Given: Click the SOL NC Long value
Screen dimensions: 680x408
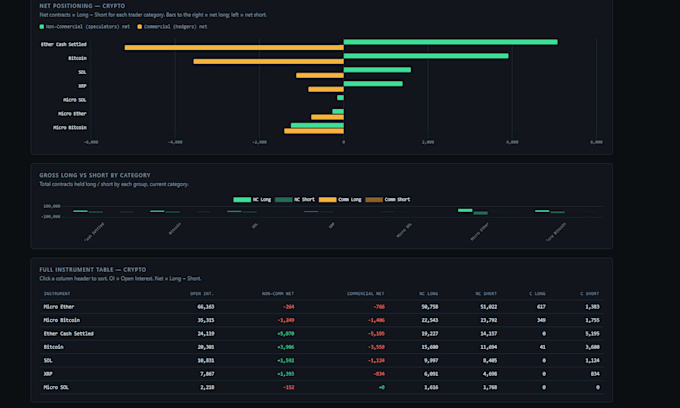Looking at the screenshot, I should click(x=431, y=360).
